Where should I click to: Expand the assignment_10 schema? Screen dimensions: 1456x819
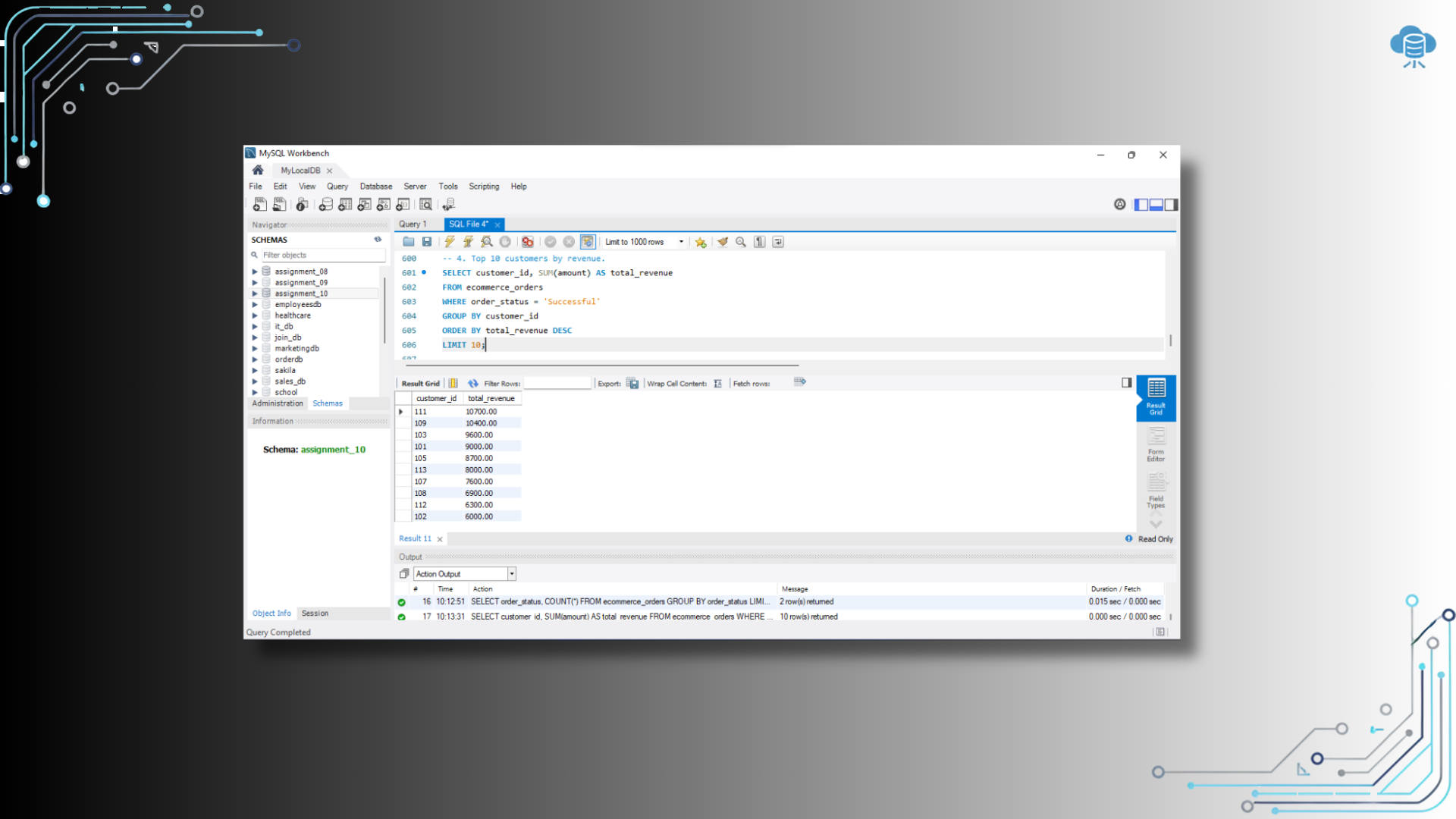[255, 293]
